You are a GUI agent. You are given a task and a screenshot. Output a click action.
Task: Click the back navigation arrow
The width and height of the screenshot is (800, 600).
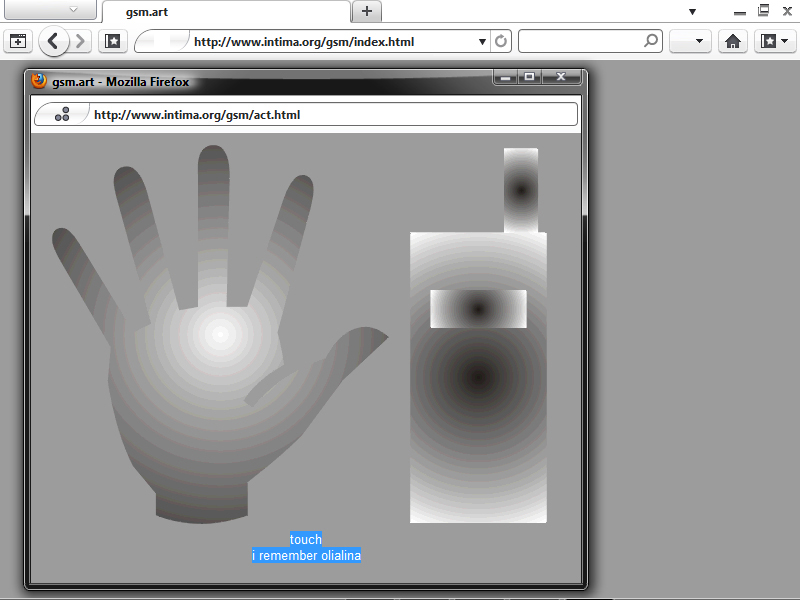[x=53, y=42]
